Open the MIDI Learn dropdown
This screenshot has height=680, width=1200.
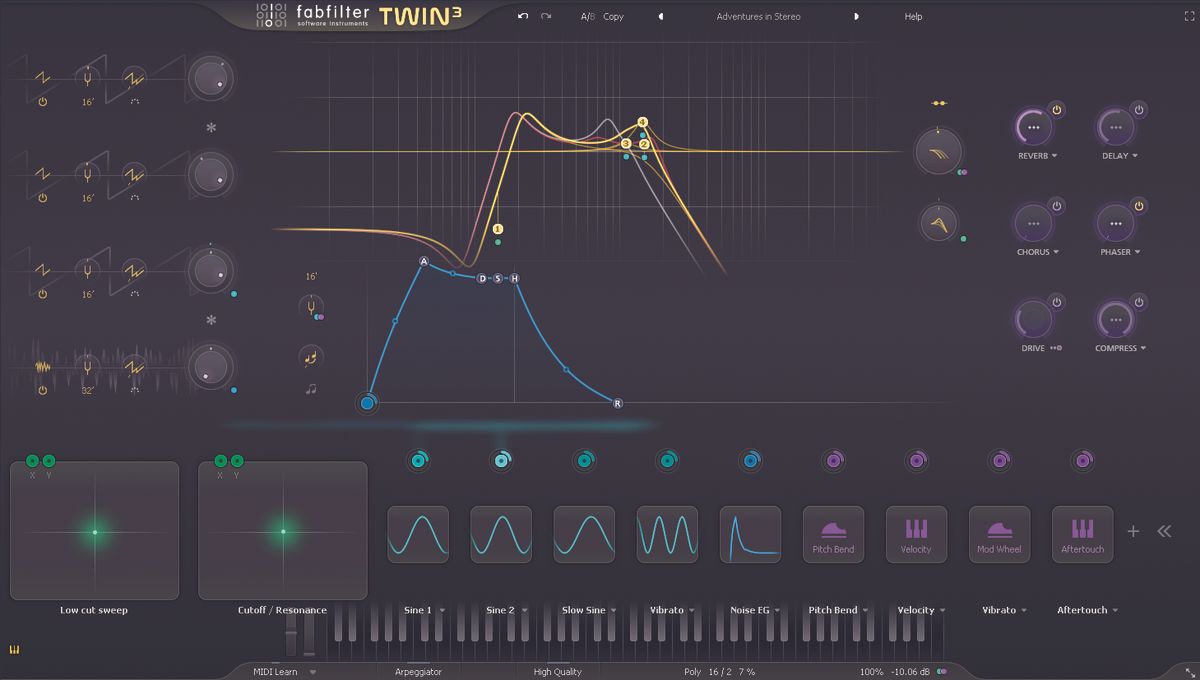pyautogui.click(x=282, y=672)
